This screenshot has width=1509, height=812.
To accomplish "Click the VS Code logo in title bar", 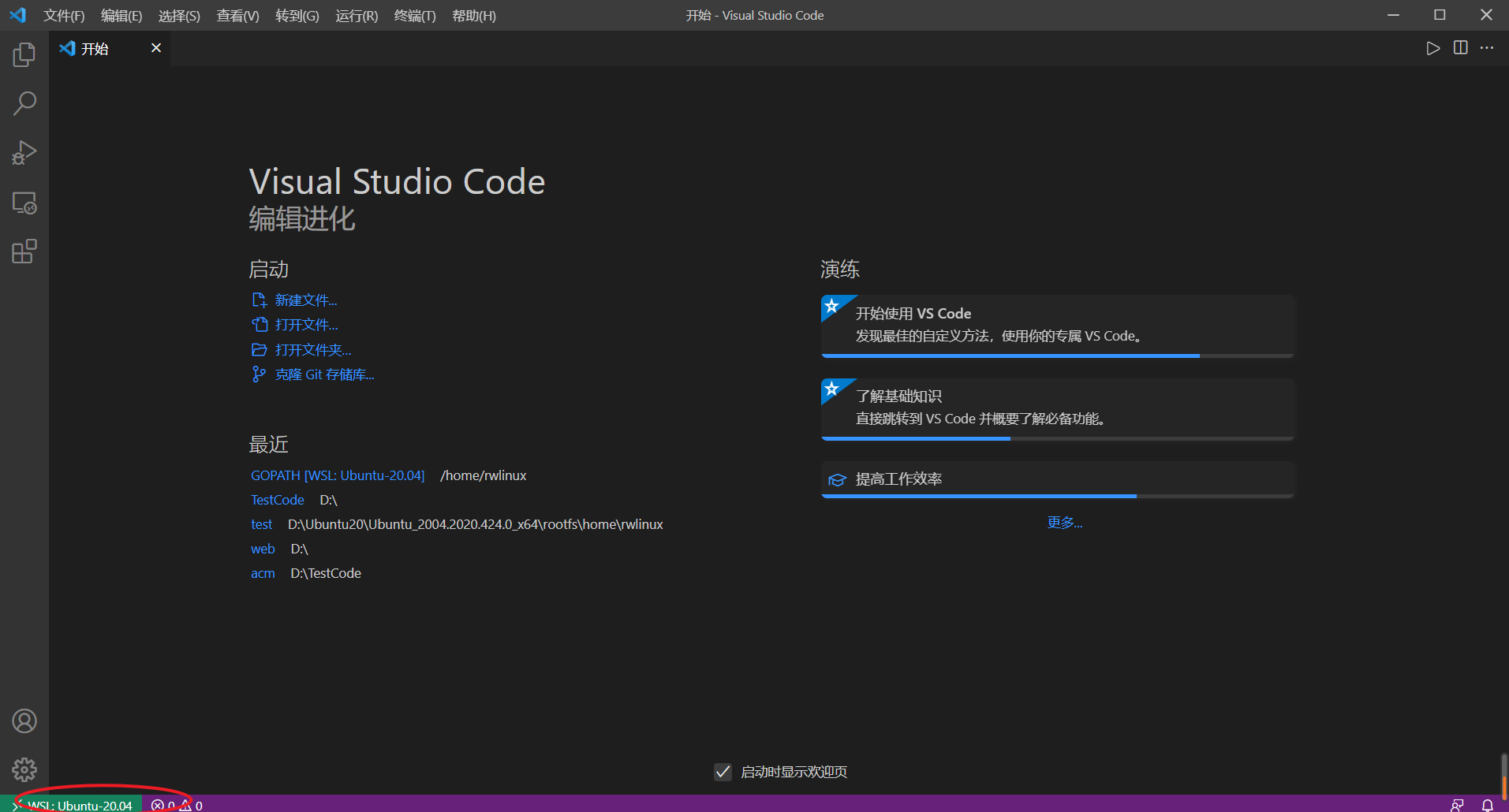I will [18, 15].
